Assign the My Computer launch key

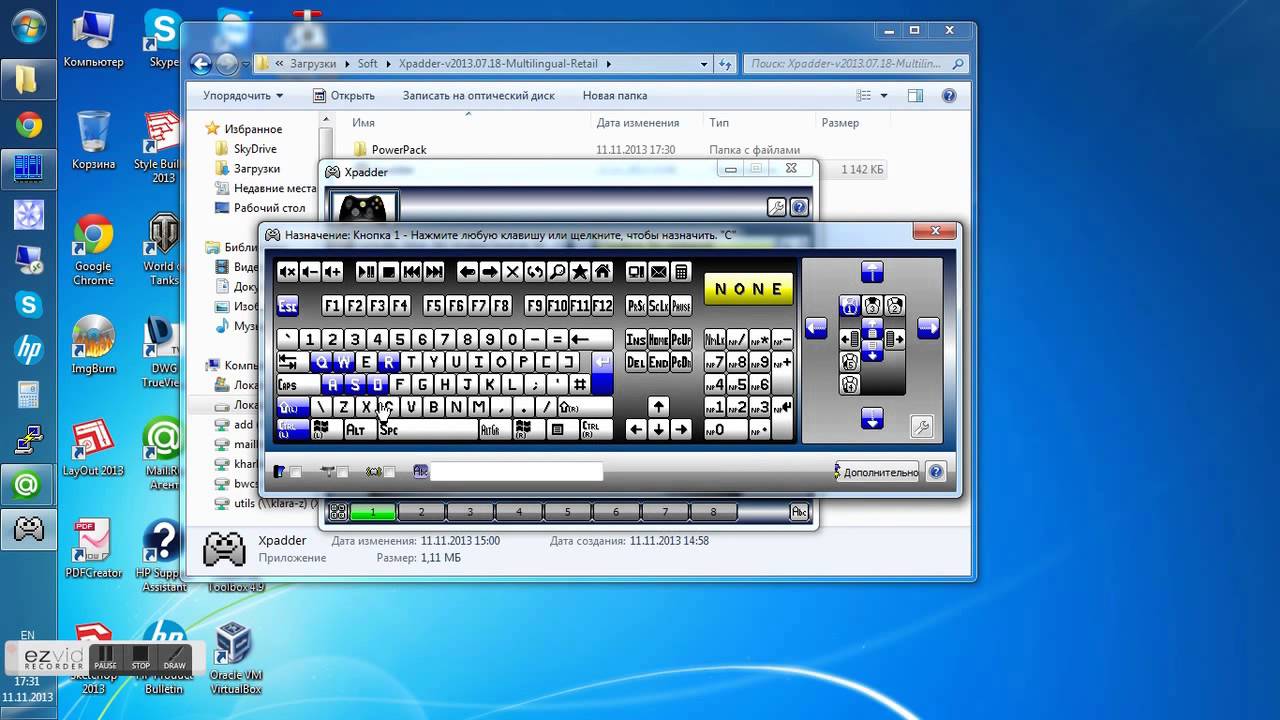point(636,271)
